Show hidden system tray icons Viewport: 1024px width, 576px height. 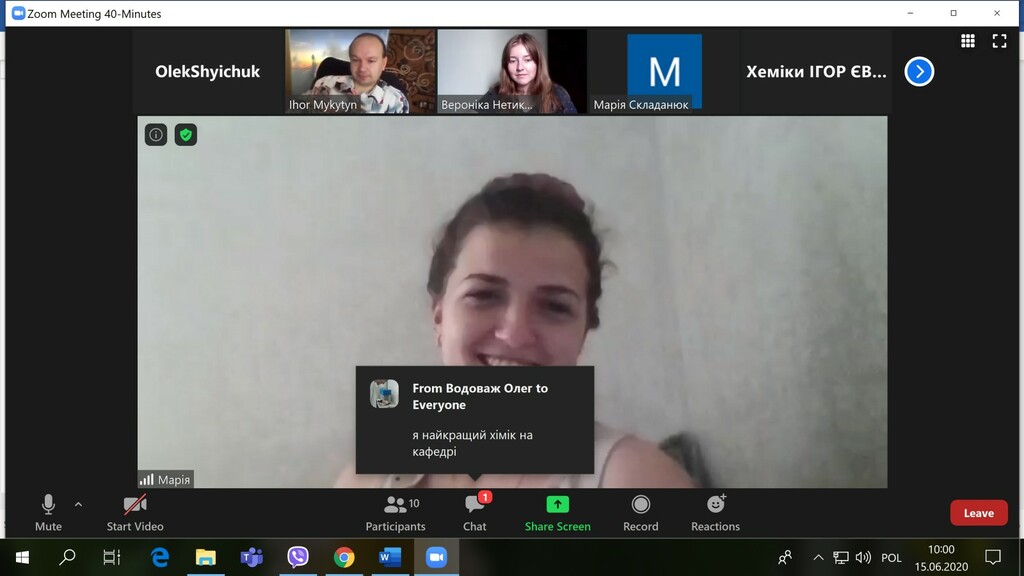(x=818, y=558)
